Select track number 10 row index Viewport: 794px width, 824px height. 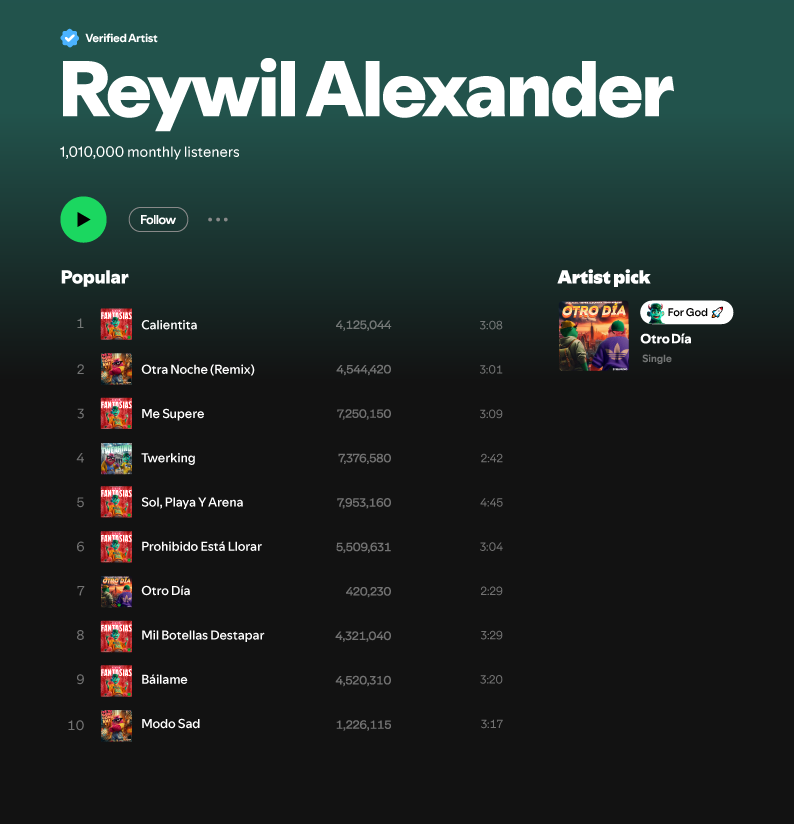[x=76, y=725]
